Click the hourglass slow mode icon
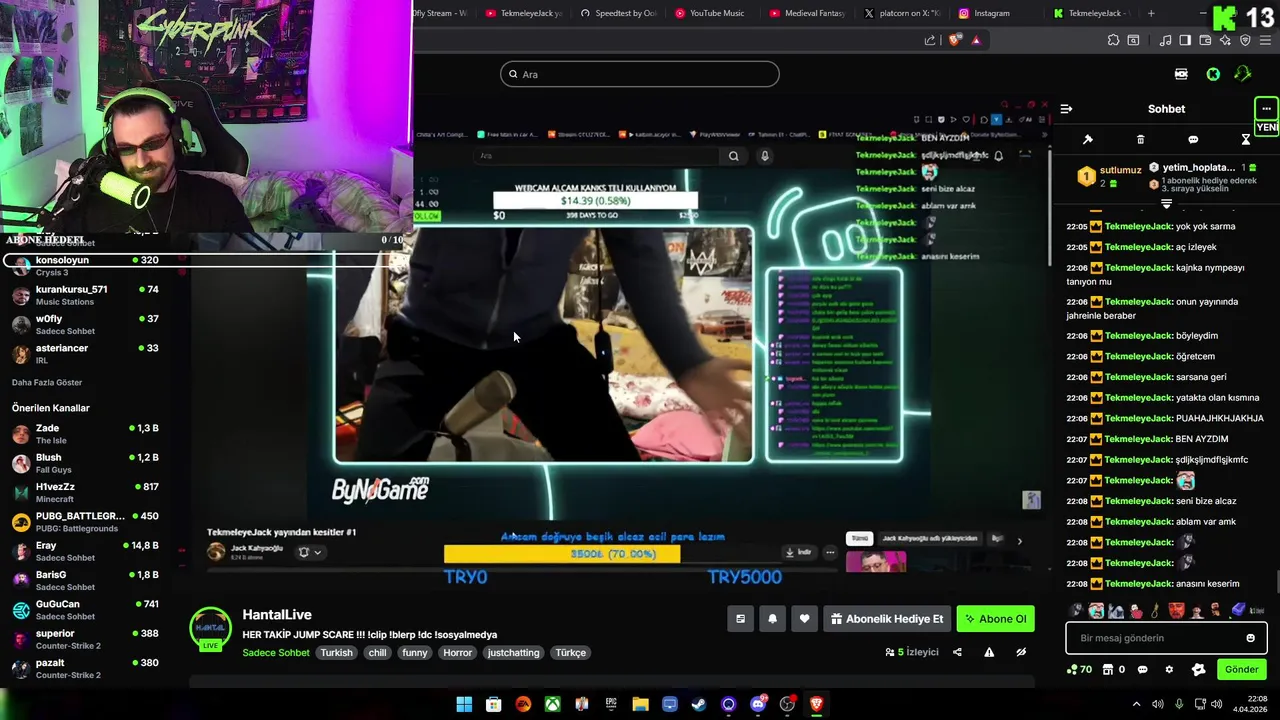Viewport: 1280px width, 720px height. tap(1246, 140)
